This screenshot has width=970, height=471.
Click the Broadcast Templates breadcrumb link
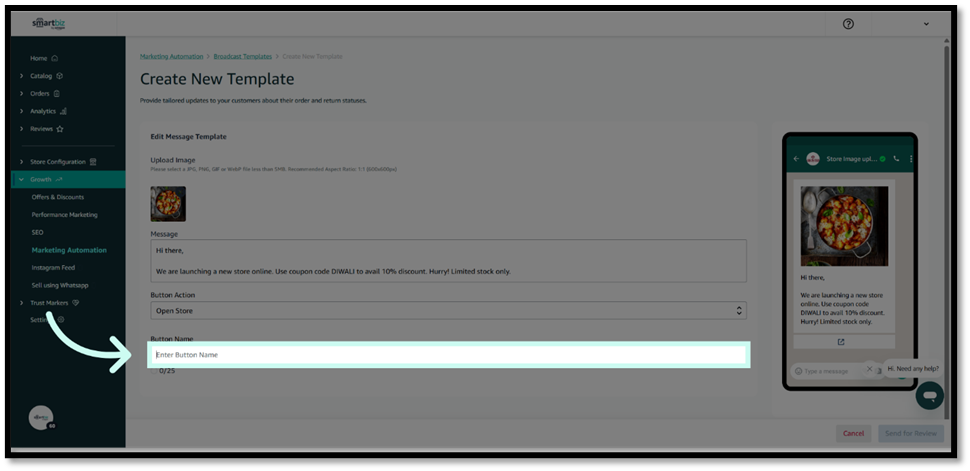click(x=242, y=57)
